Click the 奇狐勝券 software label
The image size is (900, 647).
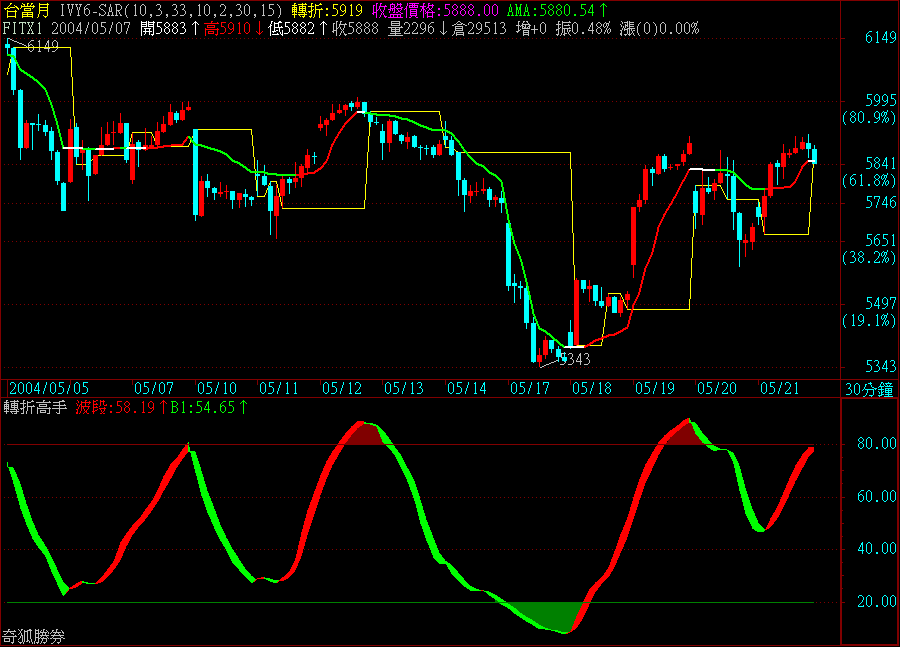[x=34, y=636]
